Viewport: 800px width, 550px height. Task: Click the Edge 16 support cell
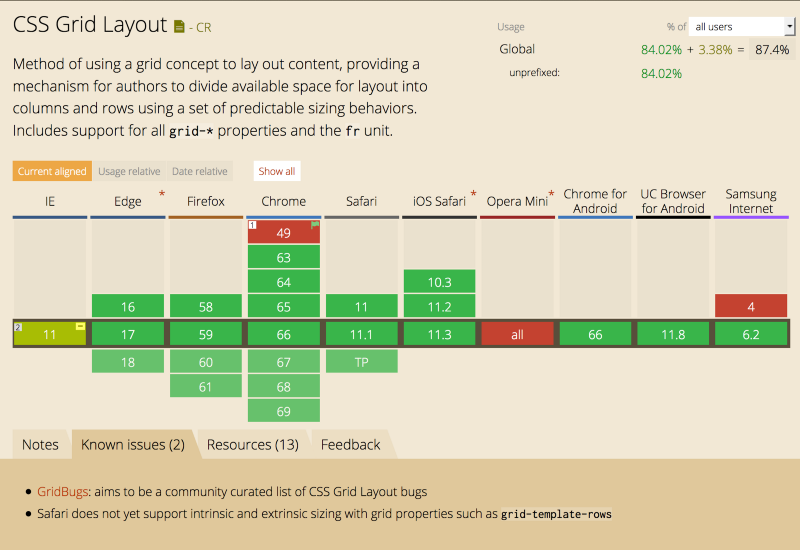[128, 306]
